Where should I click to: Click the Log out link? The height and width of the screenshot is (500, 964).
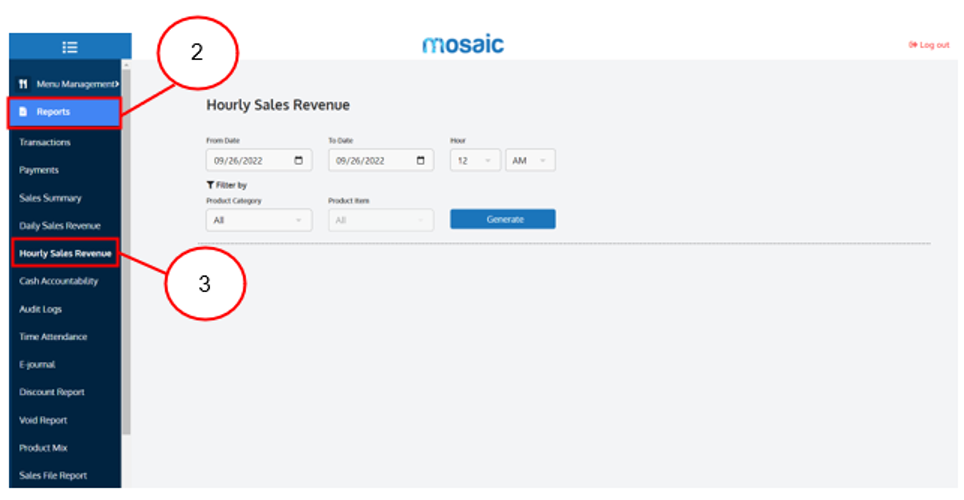[929, 45]
